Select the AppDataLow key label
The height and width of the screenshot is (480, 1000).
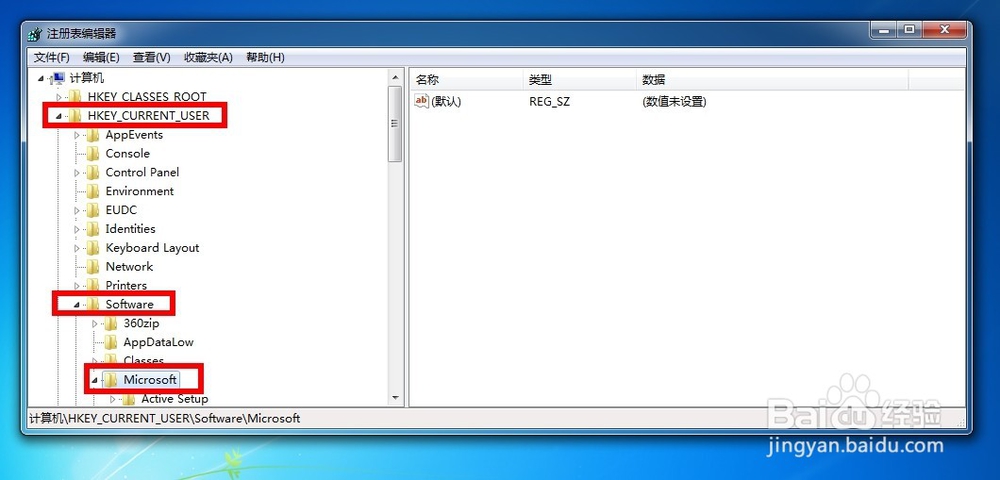158,342
